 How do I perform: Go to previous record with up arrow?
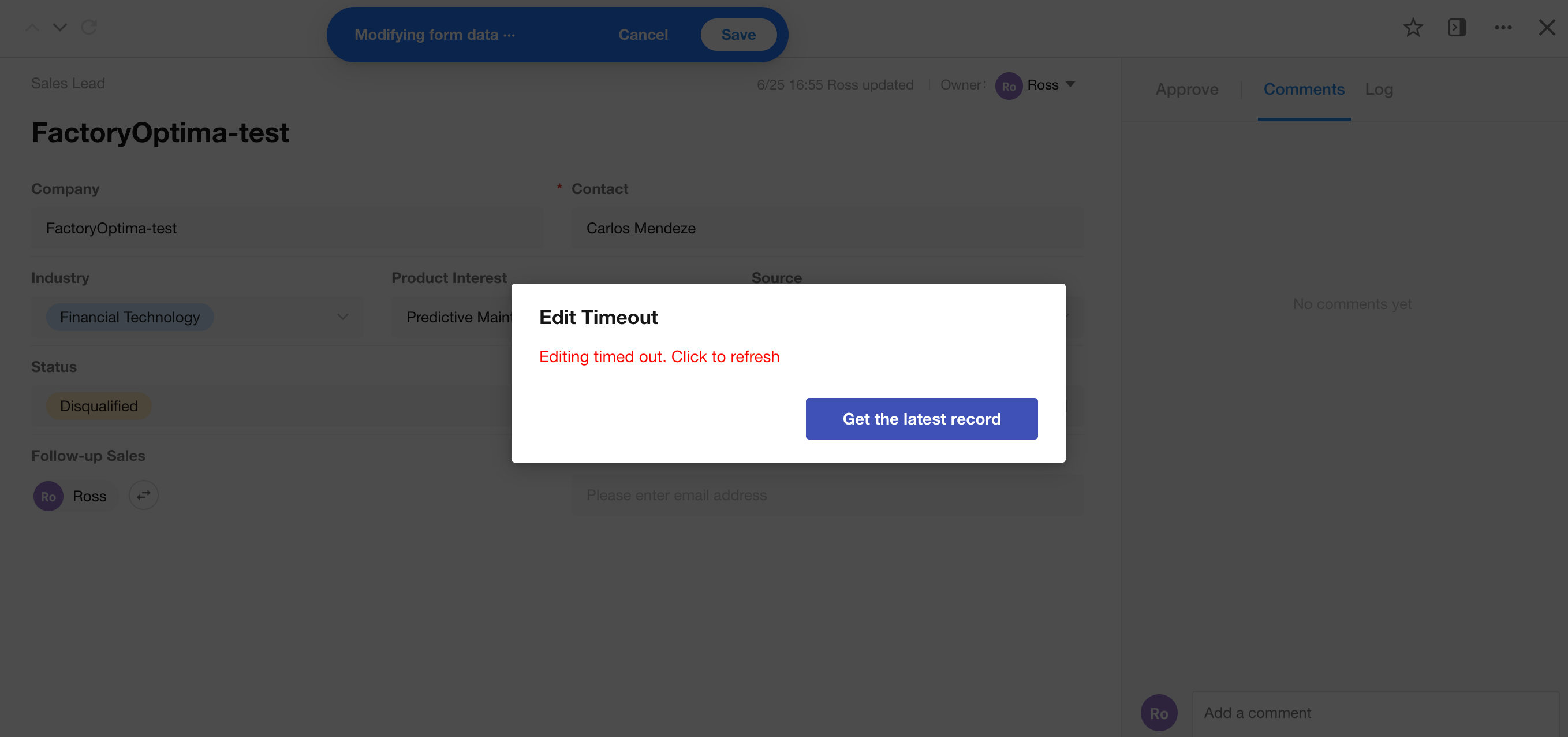point(32,27)
